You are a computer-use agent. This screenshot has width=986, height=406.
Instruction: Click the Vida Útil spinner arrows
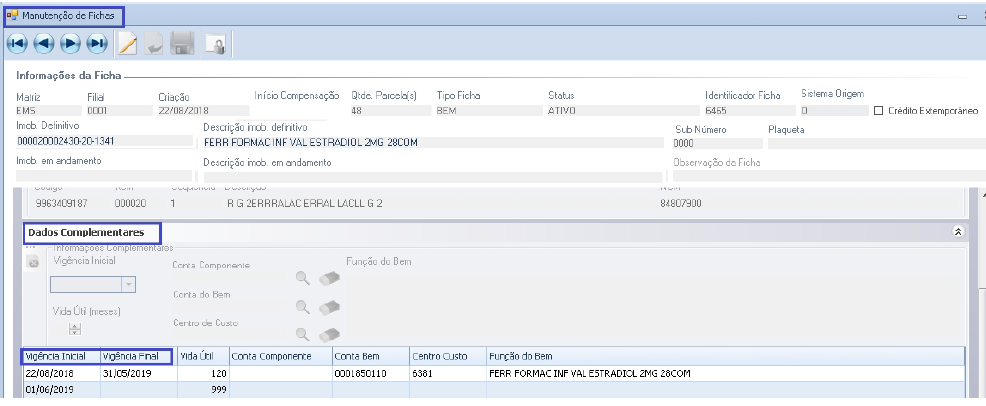[x=75, y=329]
